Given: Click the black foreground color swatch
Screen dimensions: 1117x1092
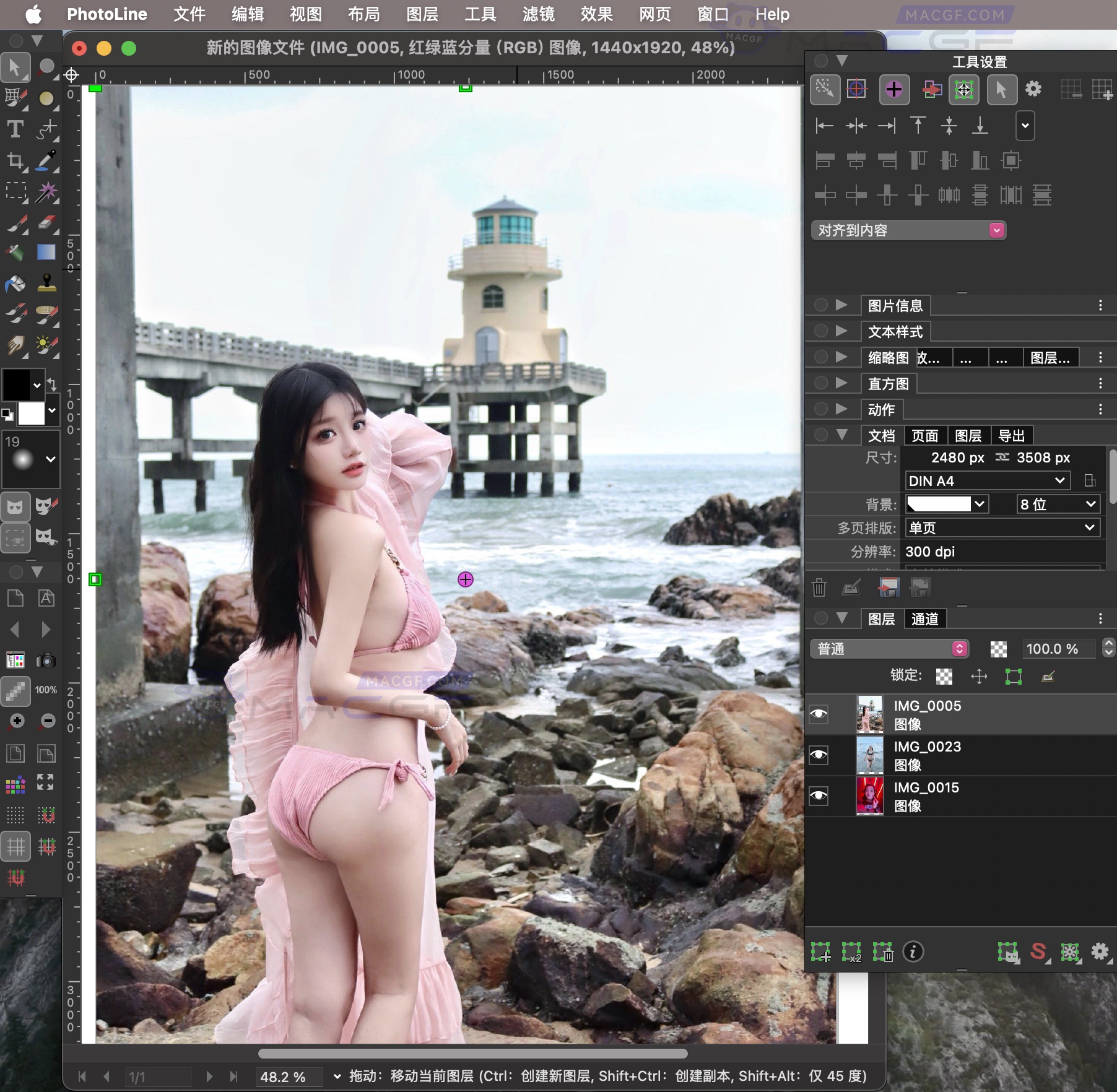Looking at the screenshot, I should pyautogui.click(x=17, y=384).
